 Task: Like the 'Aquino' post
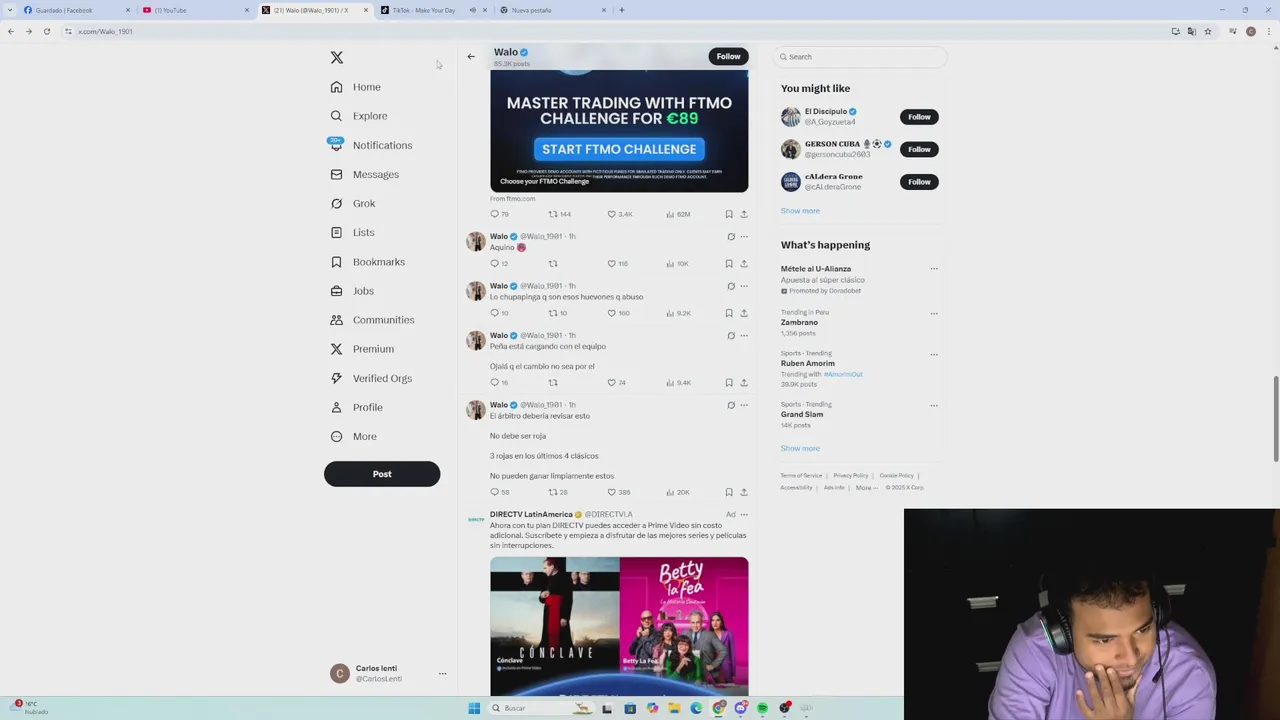612,264
